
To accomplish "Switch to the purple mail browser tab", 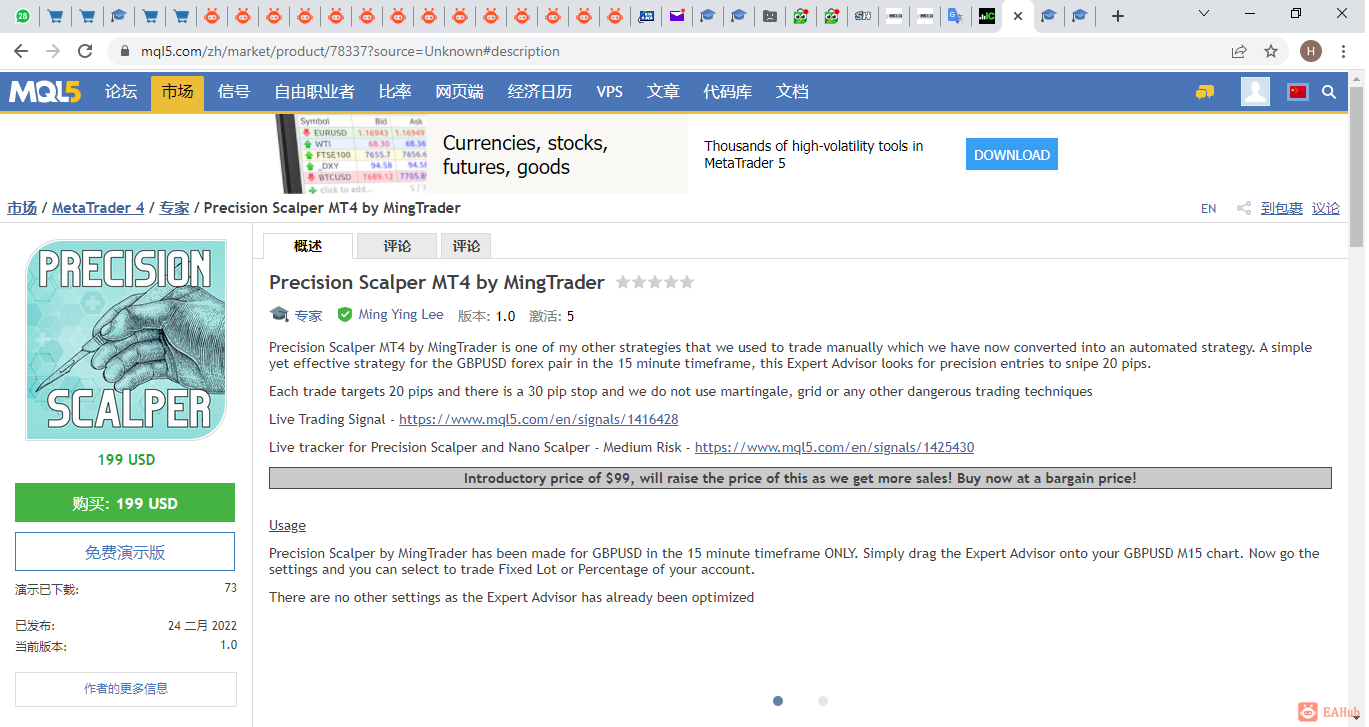I will tap(677, 16).
